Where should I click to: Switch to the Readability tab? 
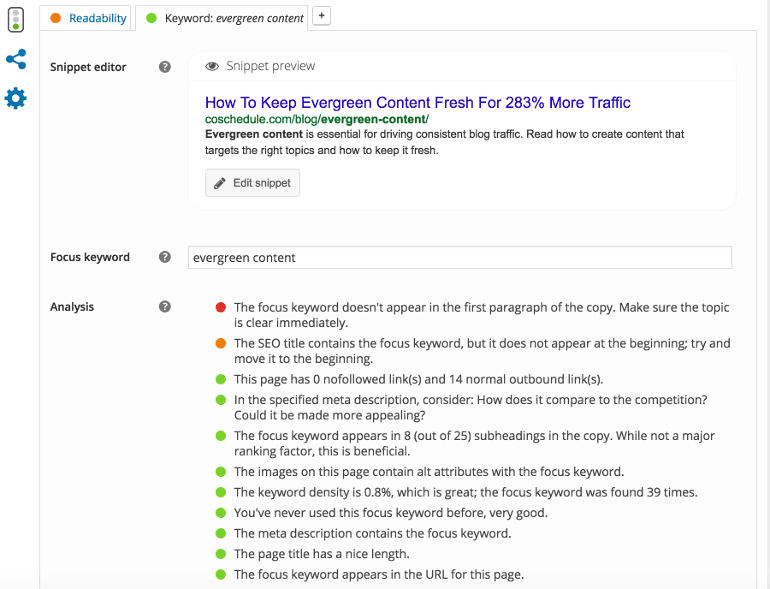(88, 18)
